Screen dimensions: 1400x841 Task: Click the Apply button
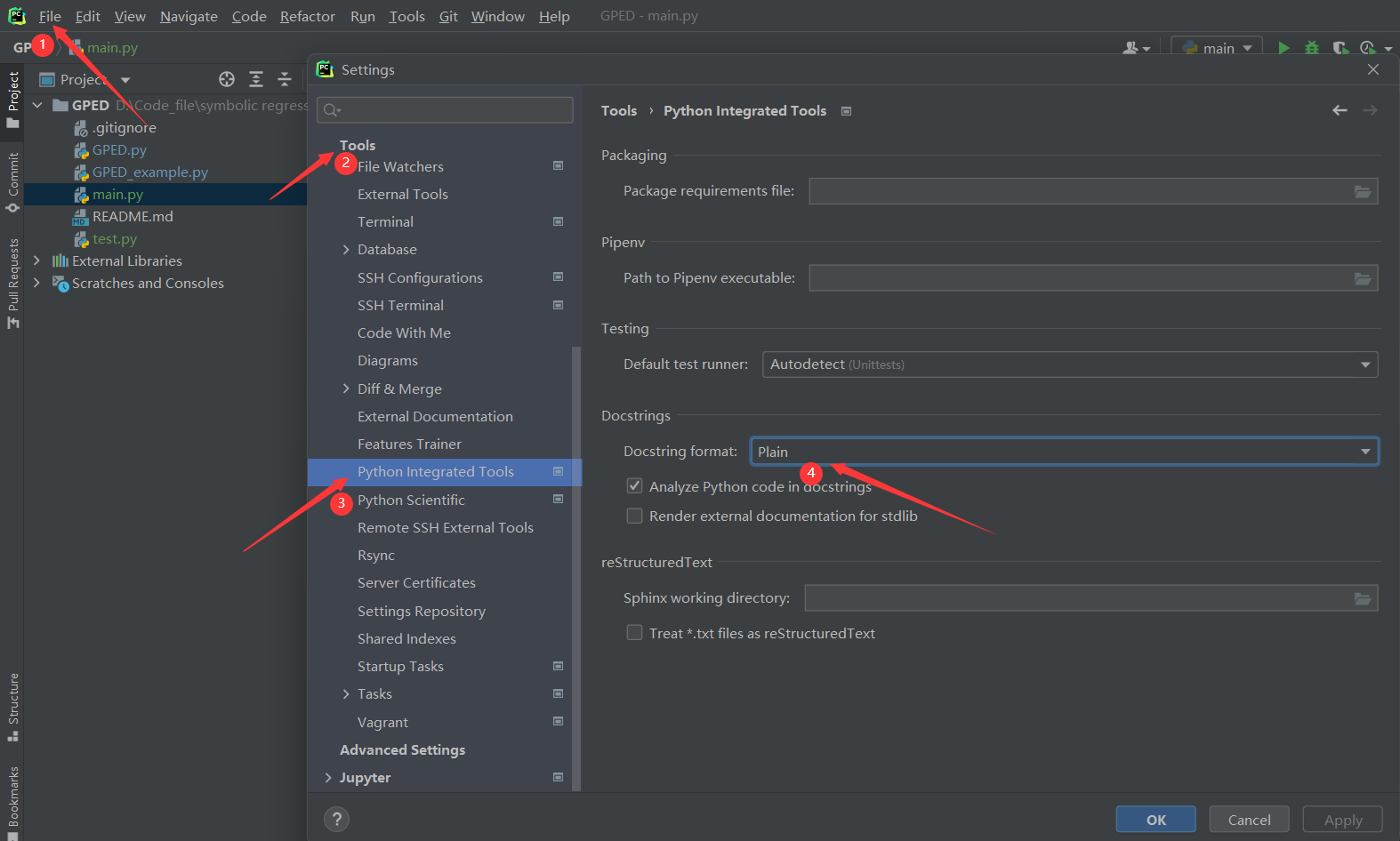(1342, 820)
